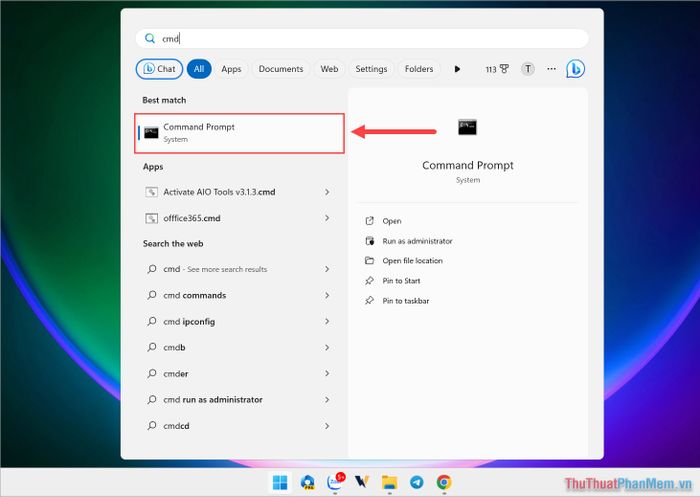The image size is (700, 497).
Task: Expand the cmd web search chevron
Action: [x=327, y=269]
